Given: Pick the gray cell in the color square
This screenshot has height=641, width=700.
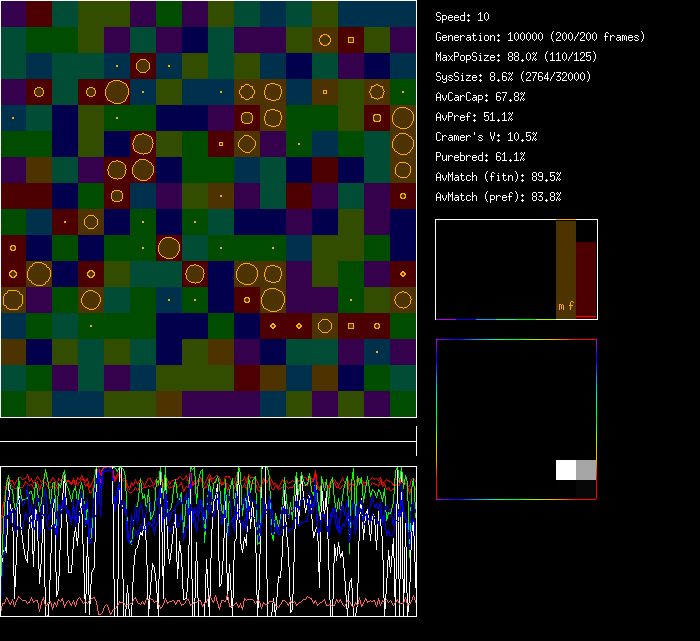Looking at the screenshot, I should tap(586, 470).
